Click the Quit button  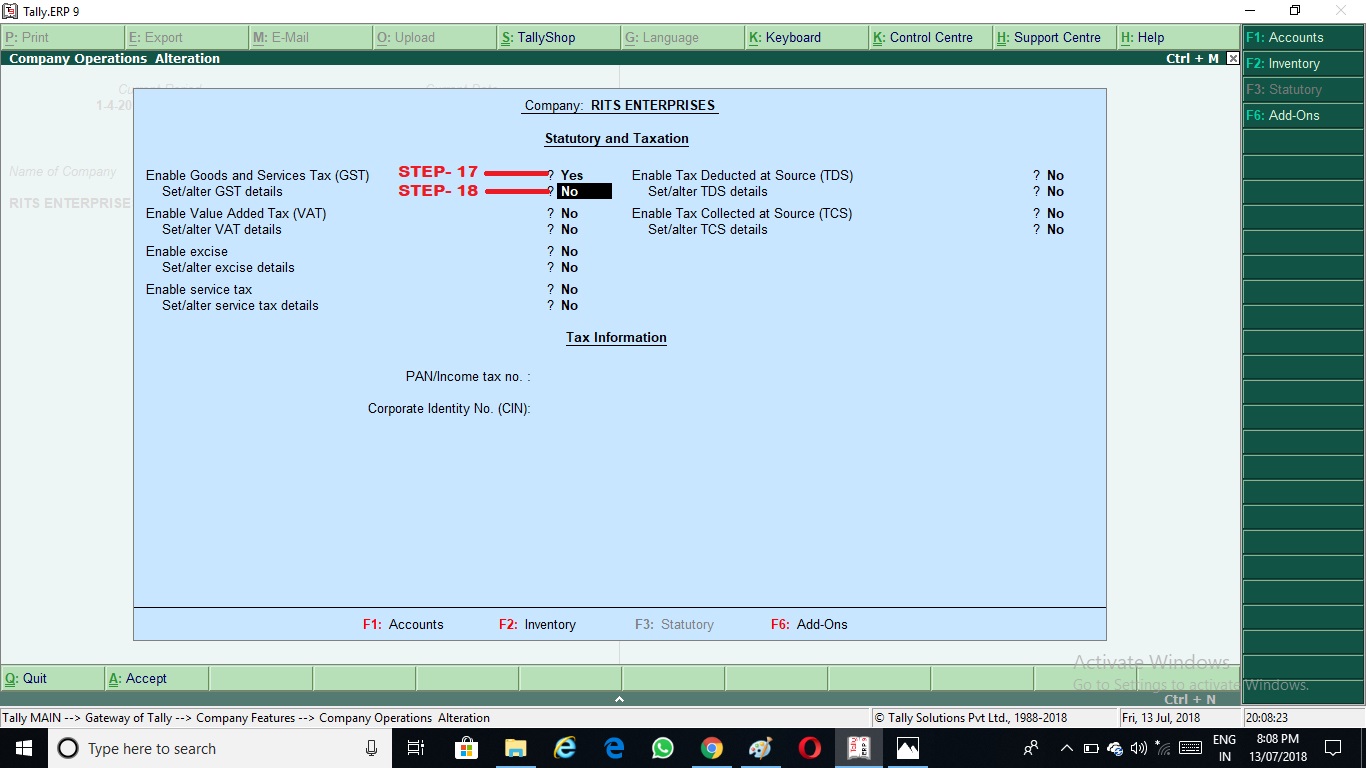52,678
